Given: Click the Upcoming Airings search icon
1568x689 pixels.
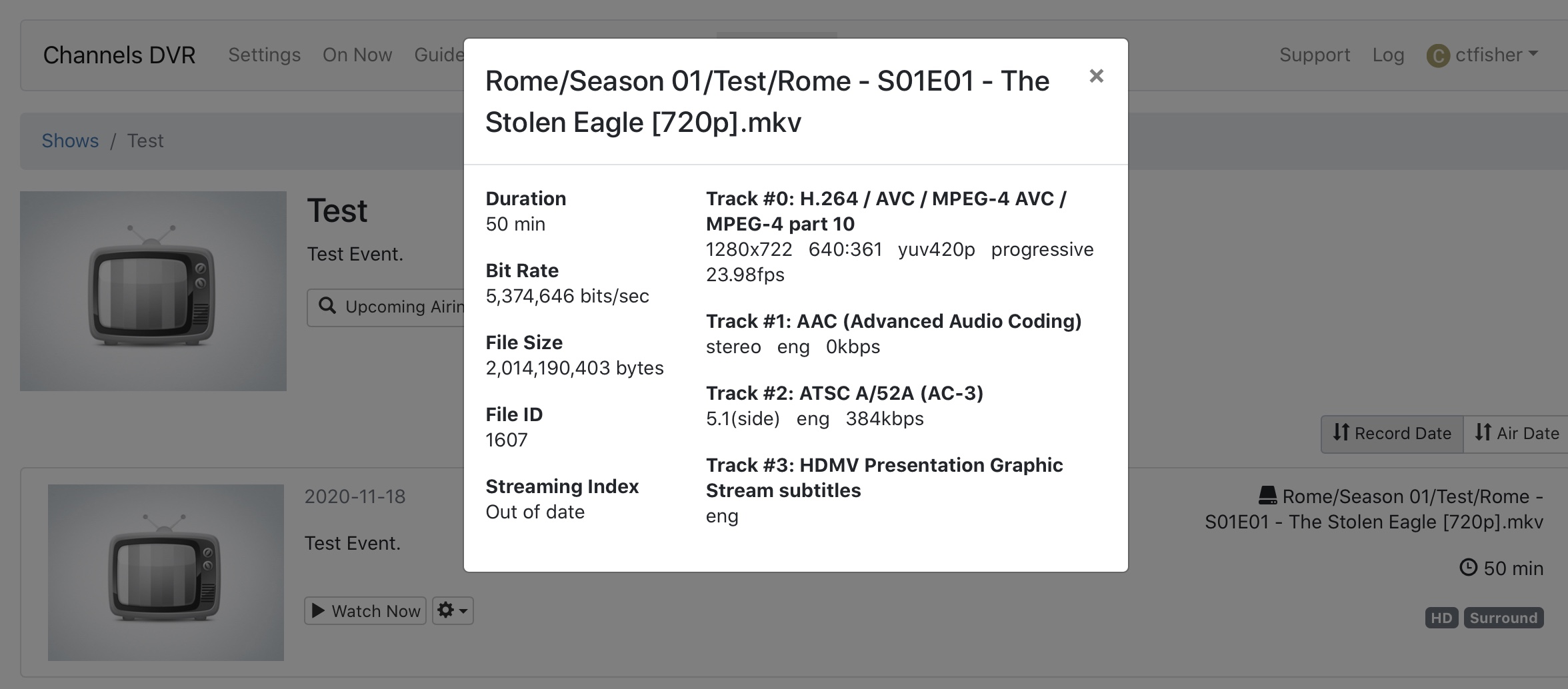Looking at the screenshot, I should (x=327, y=306).
